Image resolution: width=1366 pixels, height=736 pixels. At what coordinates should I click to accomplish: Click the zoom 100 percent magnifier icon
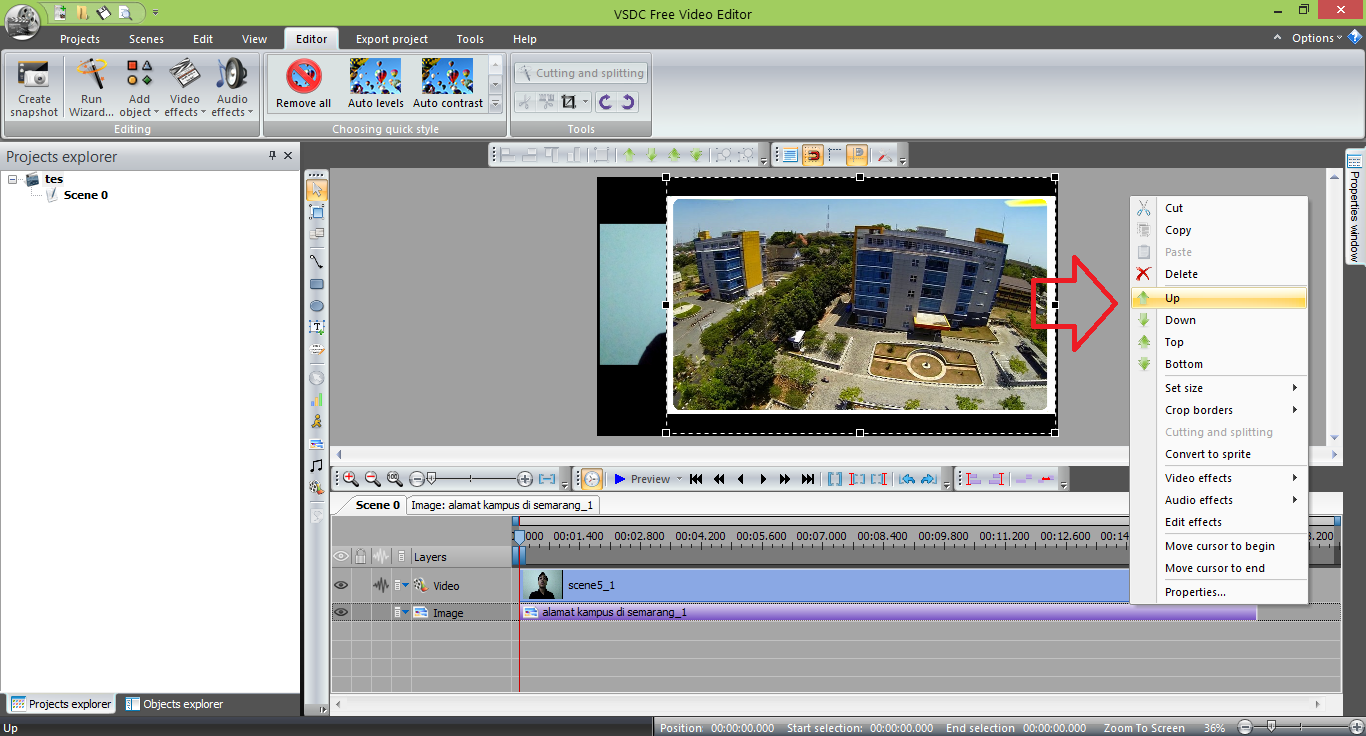394,479
